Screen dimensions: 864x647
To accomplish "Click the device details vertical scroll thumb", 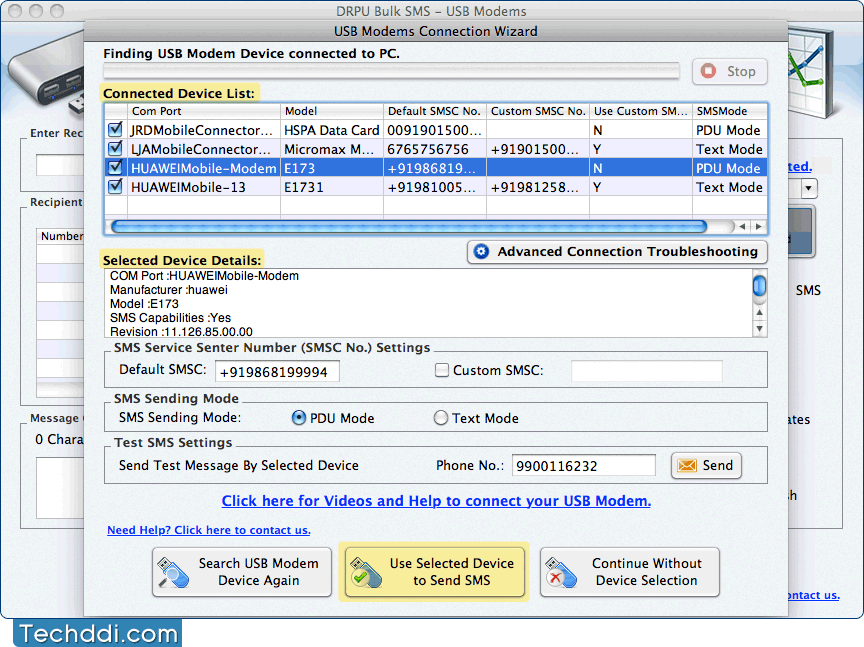I will [x=759, y=286].
